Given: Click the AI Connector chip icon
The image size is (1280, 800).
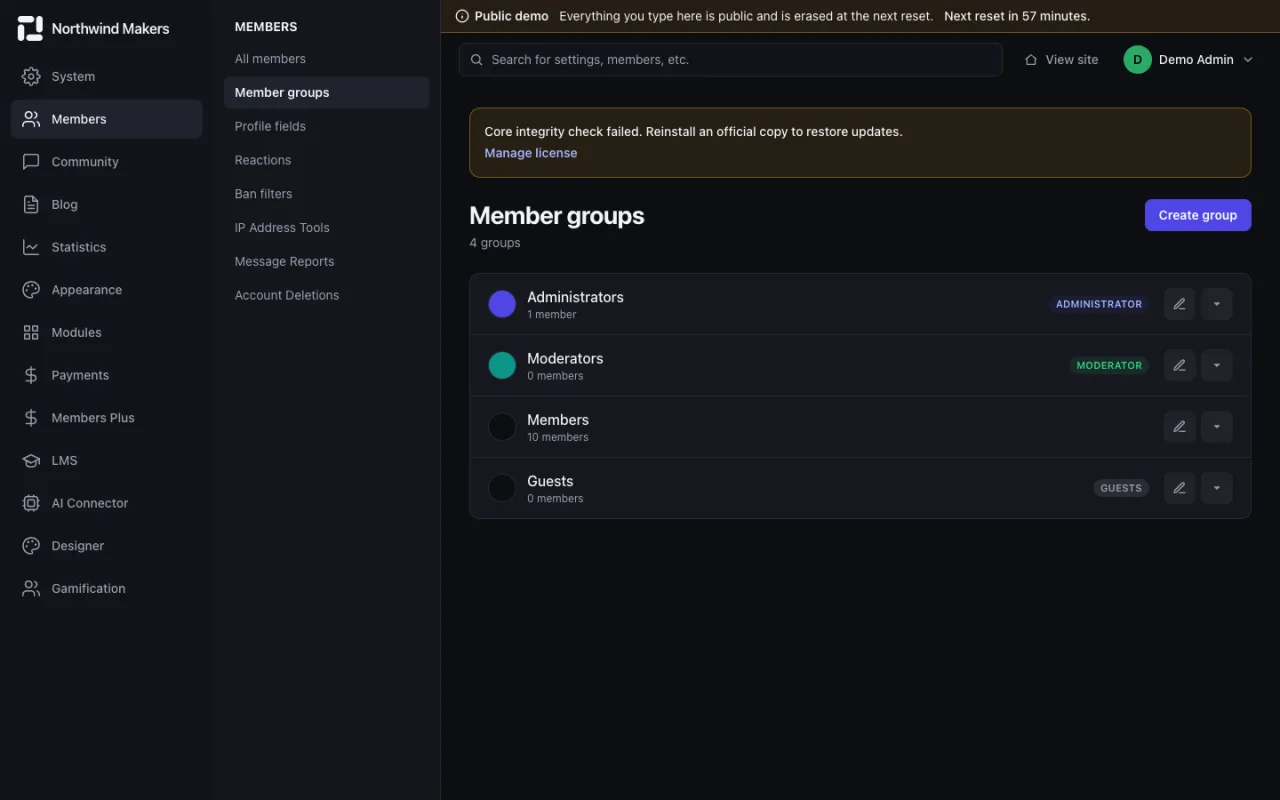Looking at the screenshot, I should coord(31,503).
